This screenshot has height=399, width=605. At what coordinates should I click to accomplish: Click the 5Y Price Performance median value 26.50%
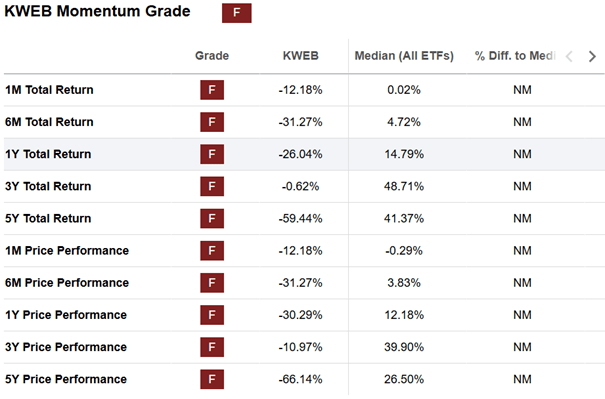coord(404,379)
